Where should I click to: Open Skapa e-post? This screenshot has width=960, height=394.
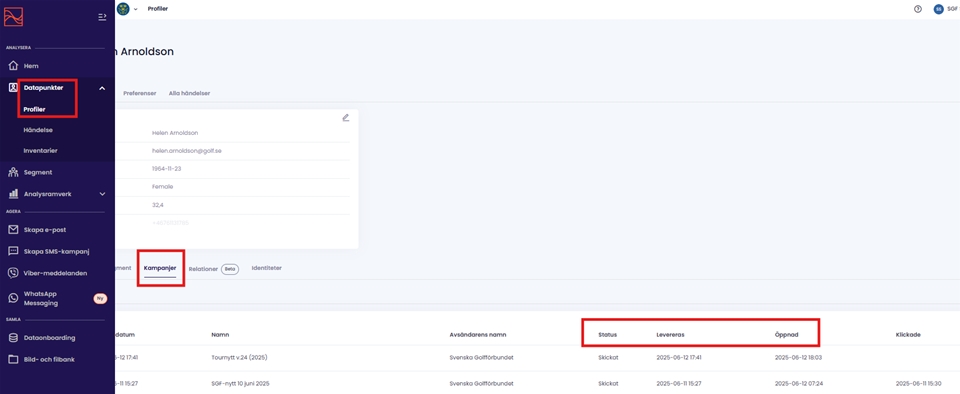pyautogui.click(x=45, y=229)
